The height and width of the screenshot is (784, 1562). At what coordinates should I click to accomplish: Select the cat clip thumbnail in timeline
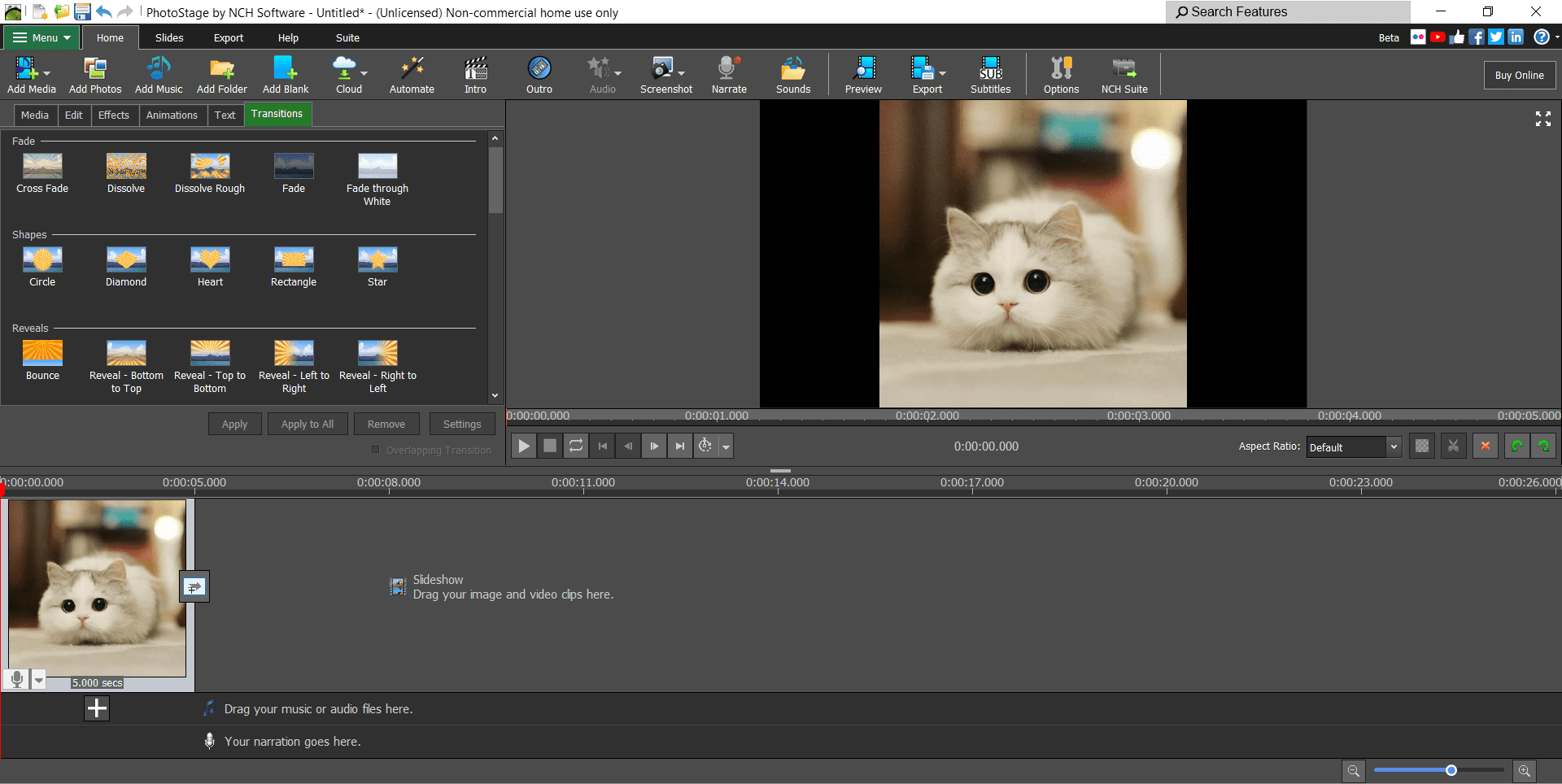coord(97,587)
